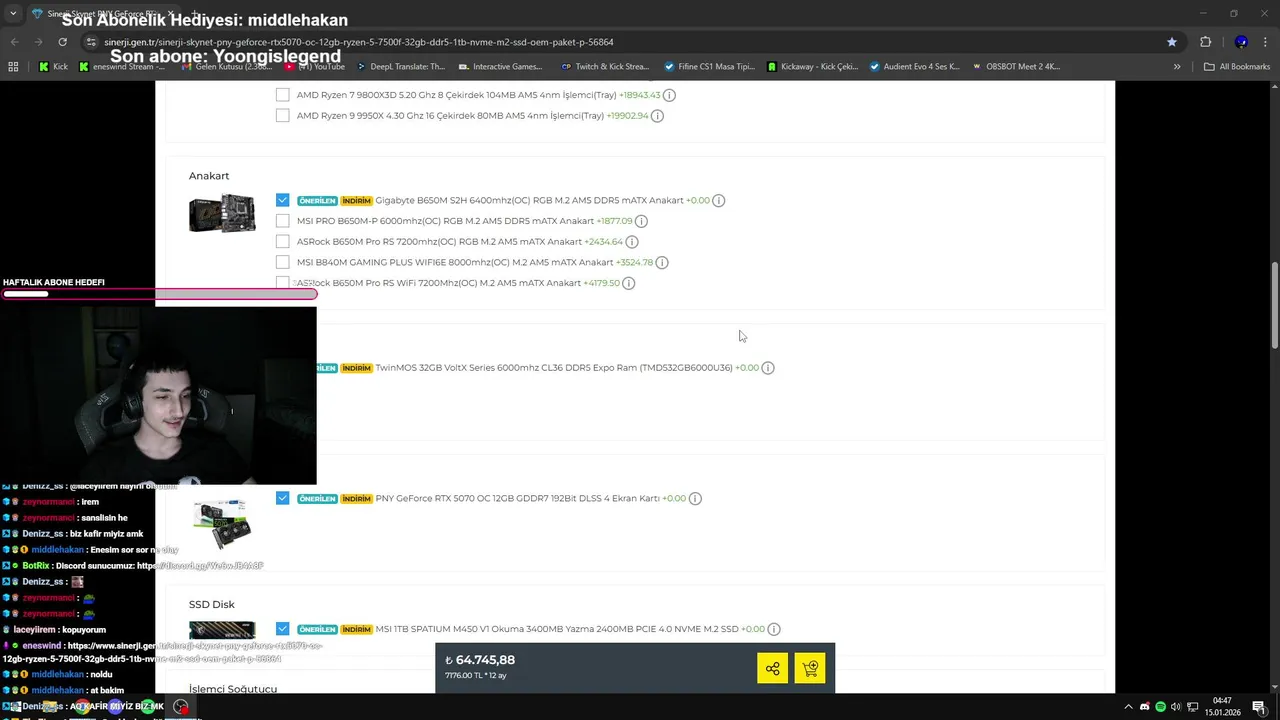This screenshot has height=720, width=1280.
Task: Toggle PNY GeForce RTX 5070 checkbox
Action: tap(282, 498)
